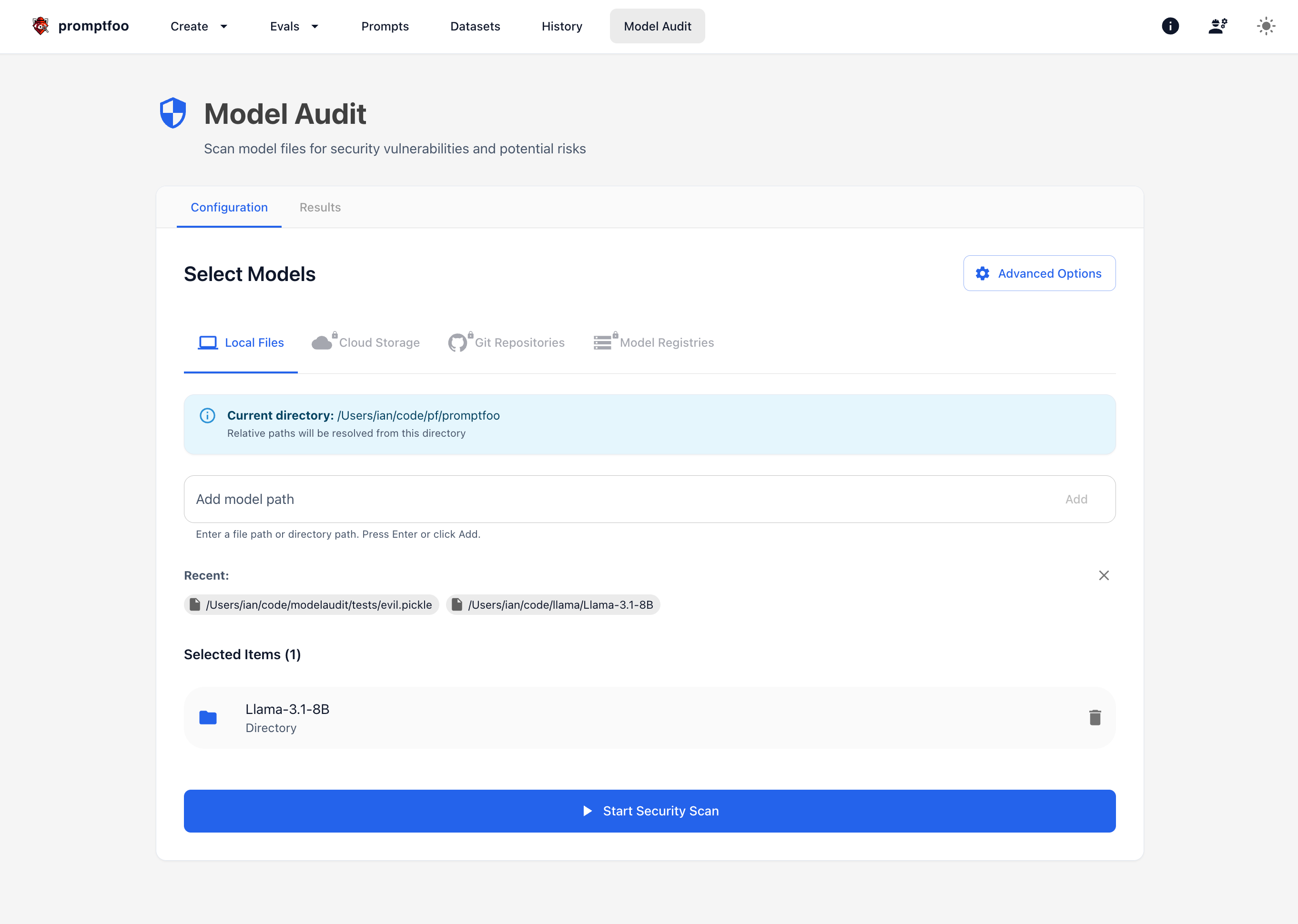1298x924 pixels.
Task: Select recent path evil.pickle chip
Action: pos(312,605)
